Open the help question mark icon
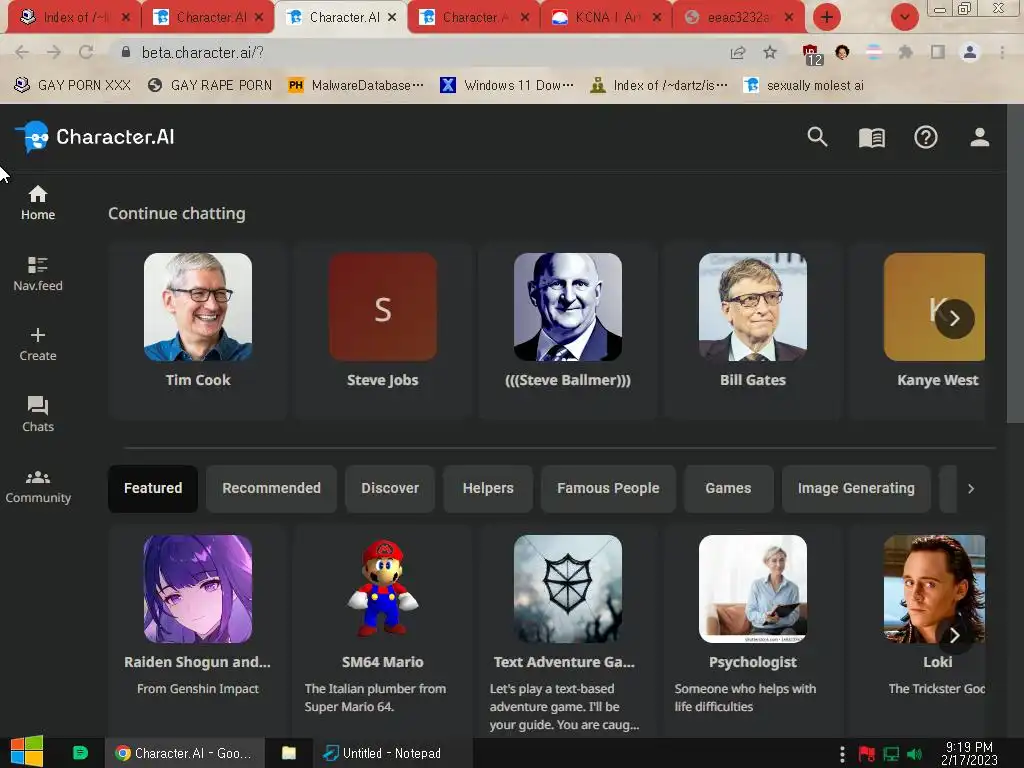Image resolution: width=1024 pixels, height=768 pixels. click(x=925, y=137)
